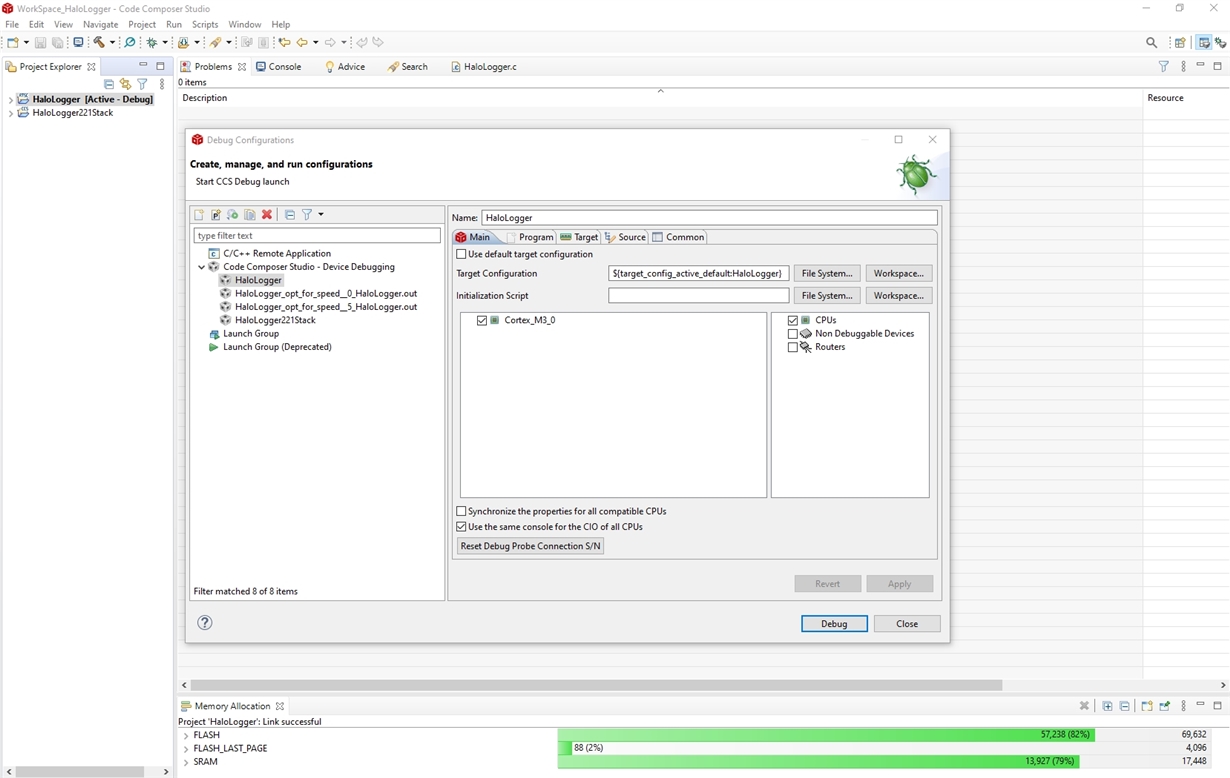Switch to the Program tab

[530, 237]
